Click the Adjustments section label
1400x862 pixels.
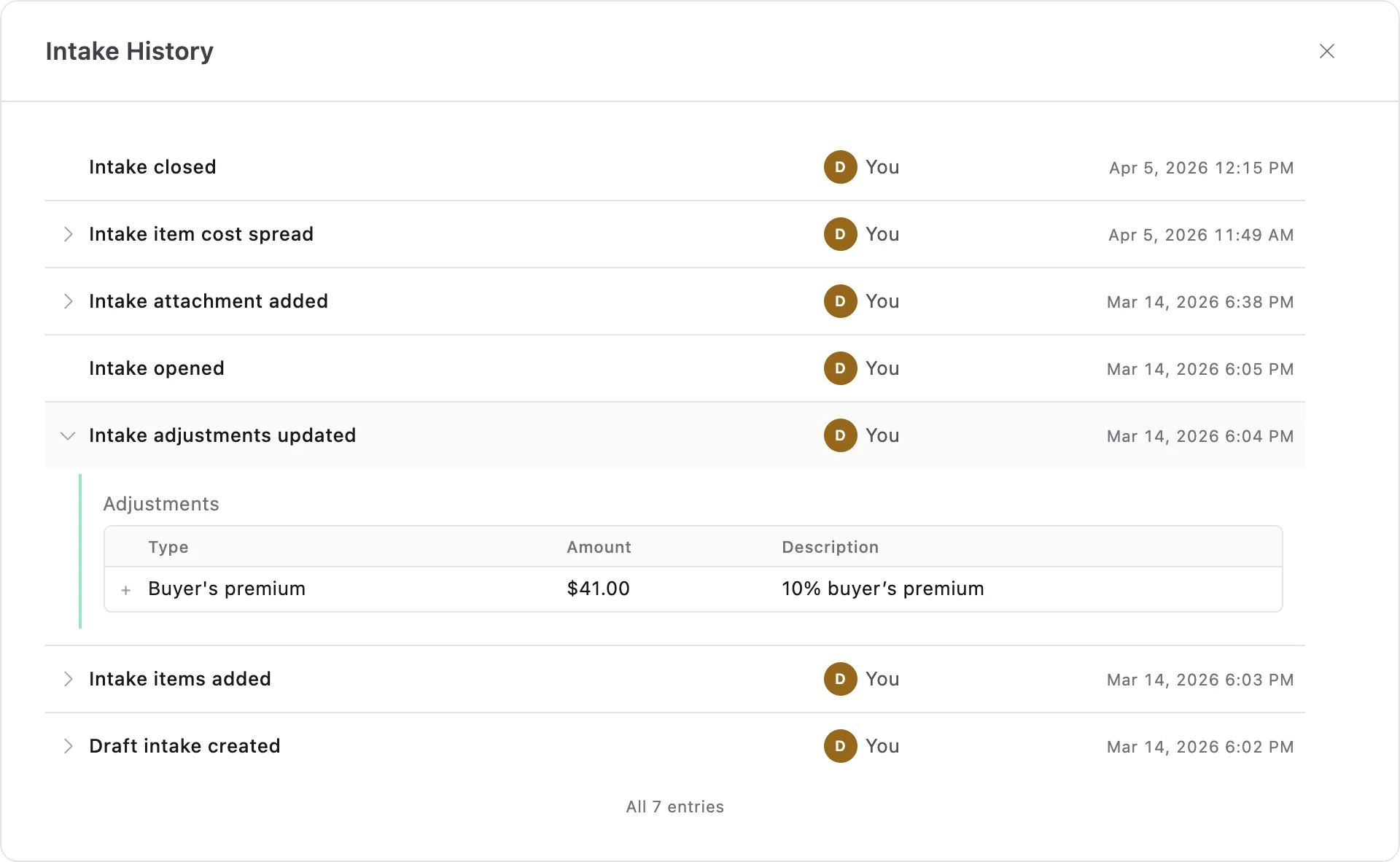[x=161, y=504]
